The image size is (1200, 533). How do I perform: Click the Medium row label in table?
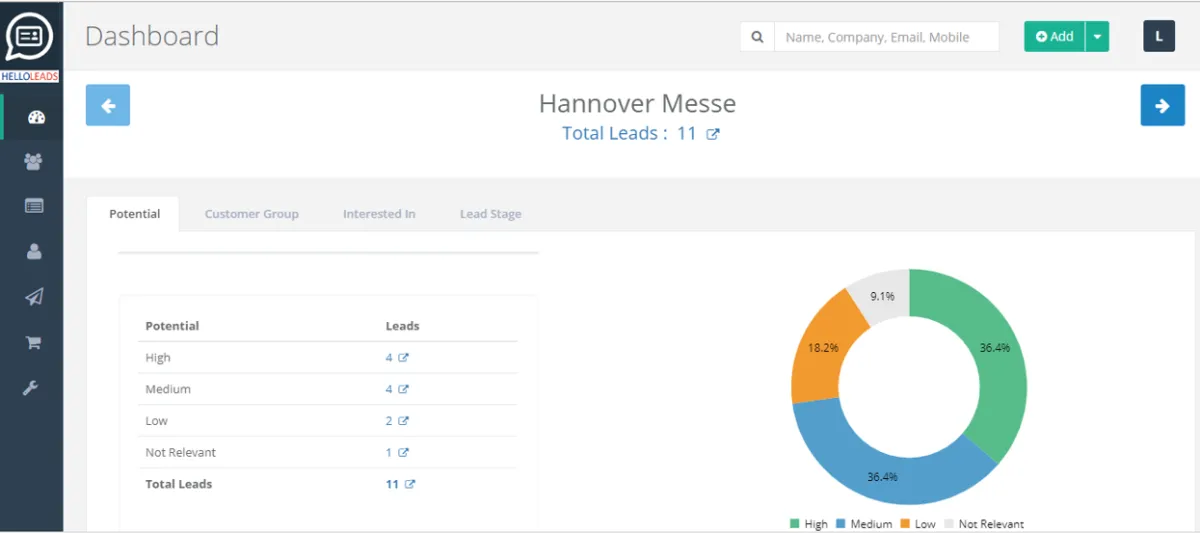click(x=168, y=390)
